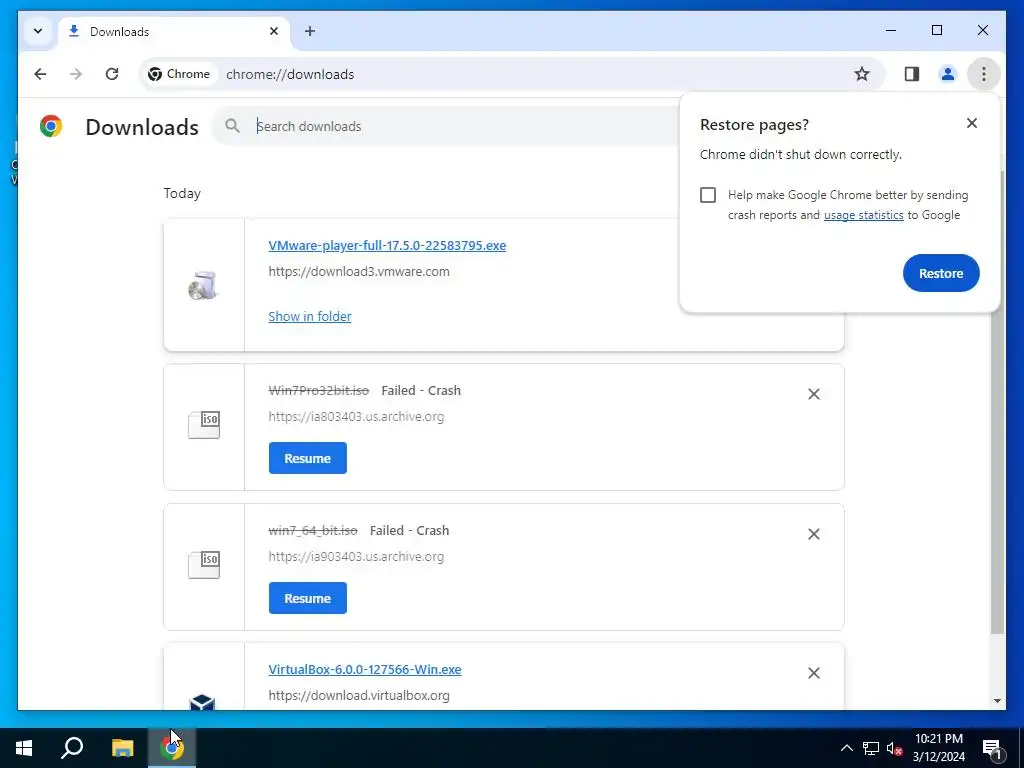
Task: Open a new tab
Action: (310, 31)
